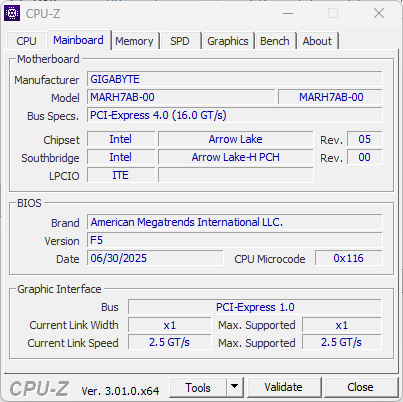This screenshot has width=403, height=402.
Task: Click the CPU Microcode value 0x116
Action: pos(349,258)
